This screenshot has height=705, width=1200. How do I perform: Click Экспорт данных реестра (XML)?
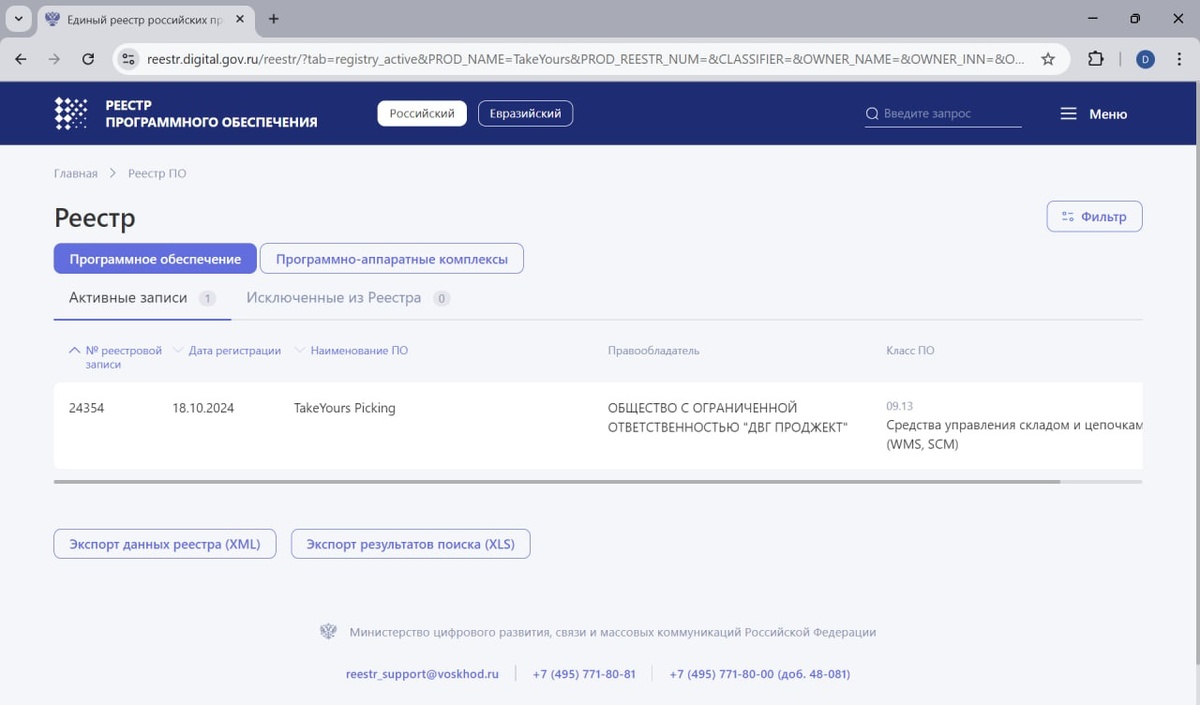pyautogui.click(x=165, y=544)
